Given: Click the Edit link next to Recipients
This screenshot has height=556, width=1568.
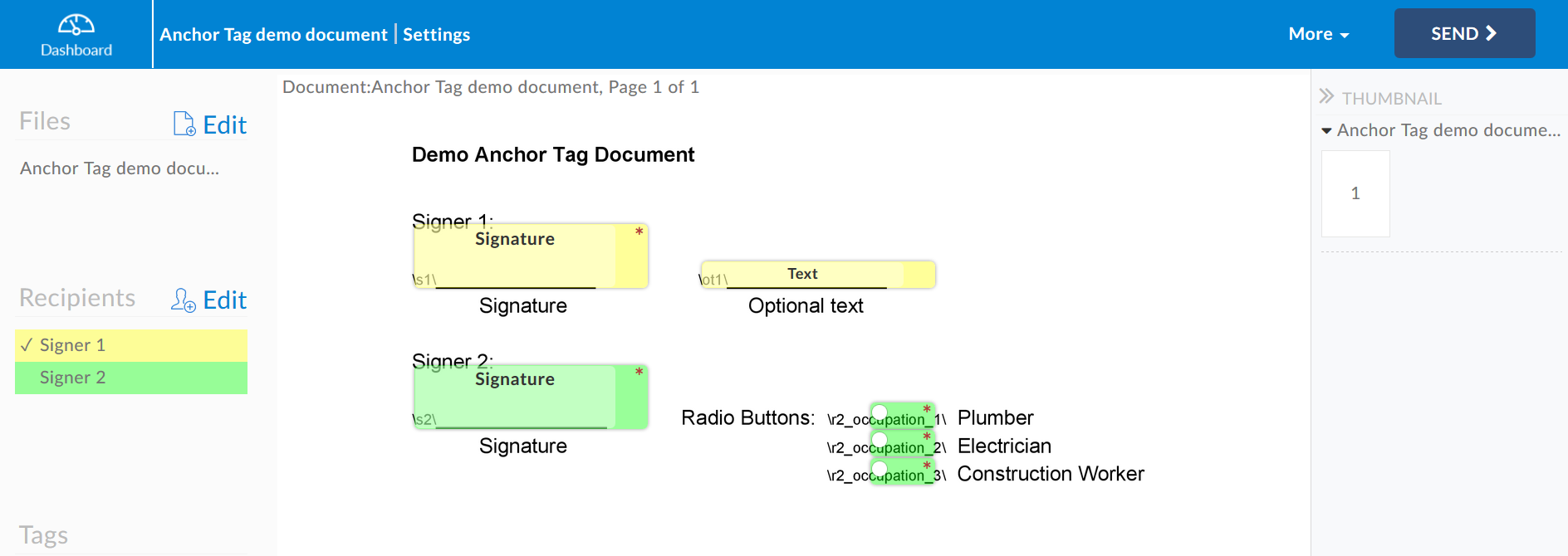Looking at the screenshot, I should click(x=224, y=300).
